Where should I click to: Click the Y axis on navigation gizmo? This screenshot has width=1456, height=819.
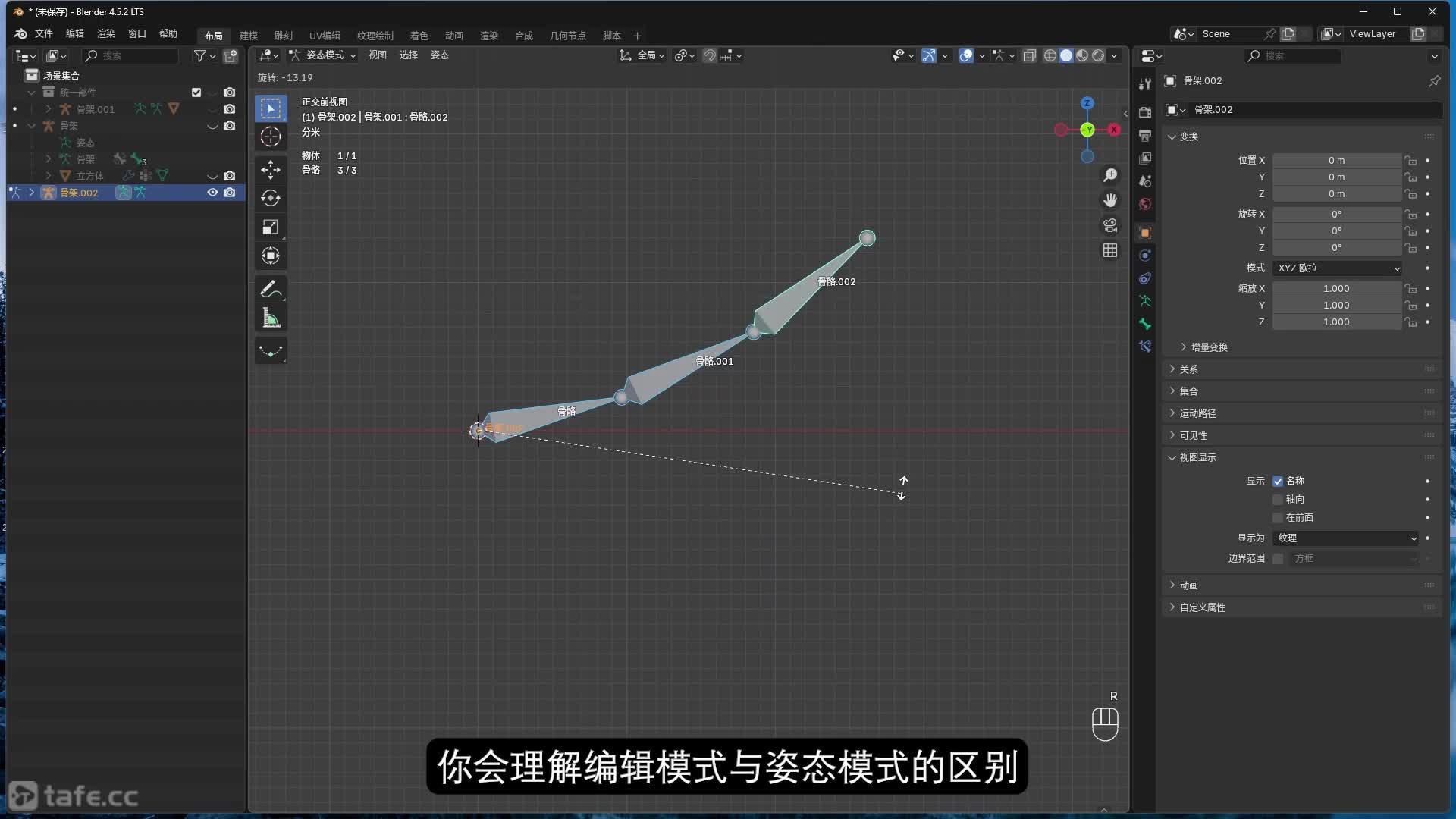click(x=1087, y=130)
